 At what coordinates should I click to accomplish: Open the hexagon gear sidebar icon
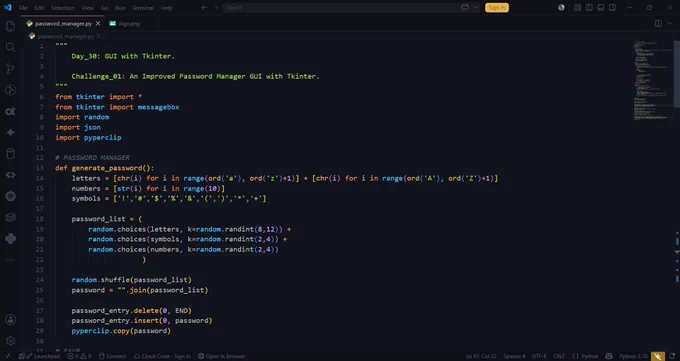click(x=10, y=196)
